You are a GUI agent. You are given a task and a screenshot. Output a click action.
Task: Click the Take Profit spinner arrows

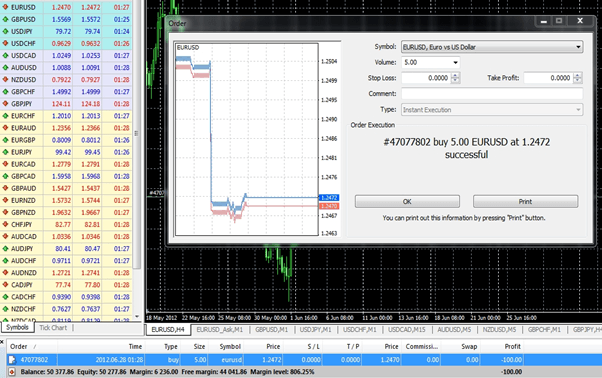tap(578, 78)
